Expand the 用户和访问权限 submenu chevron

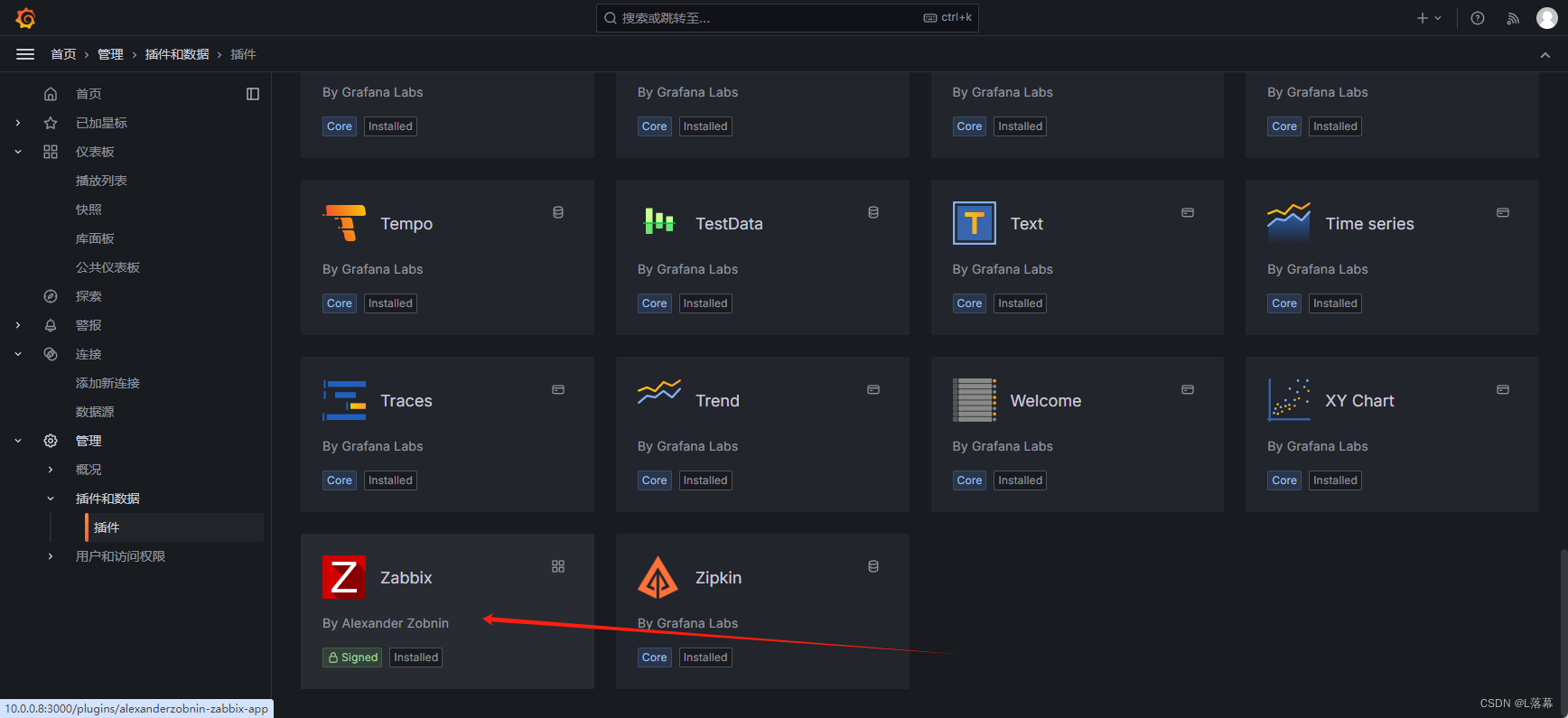click(x=51, y=556)
